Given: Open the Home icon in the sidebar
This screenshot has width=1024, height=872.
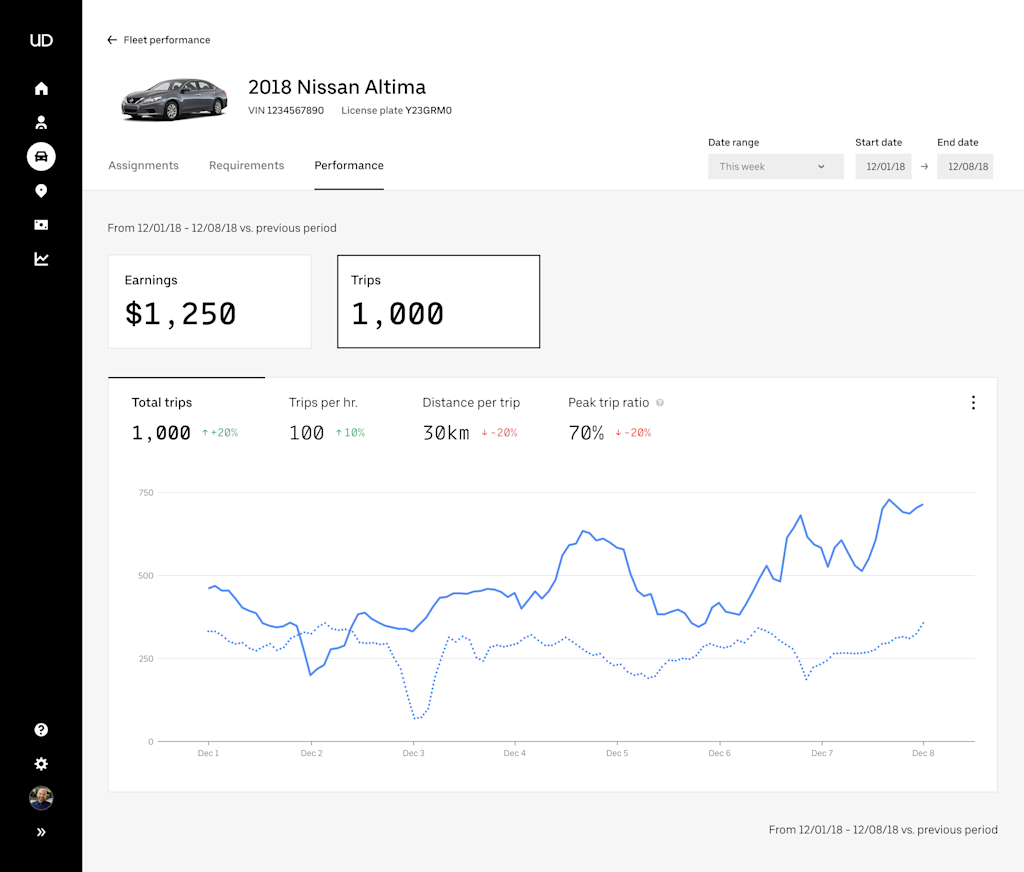Looking at the screenshot, I should point(40,88).
